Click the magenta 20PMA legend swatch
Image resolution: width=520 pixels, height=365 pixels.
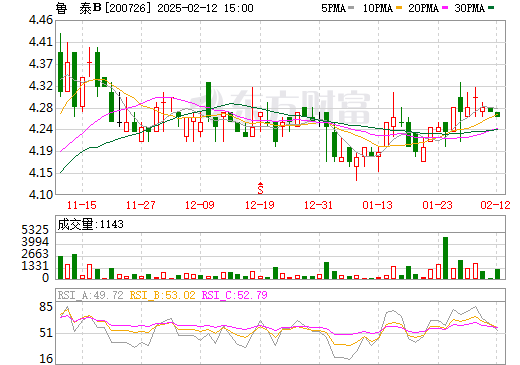pyautogui.click(x=445, y=8)
